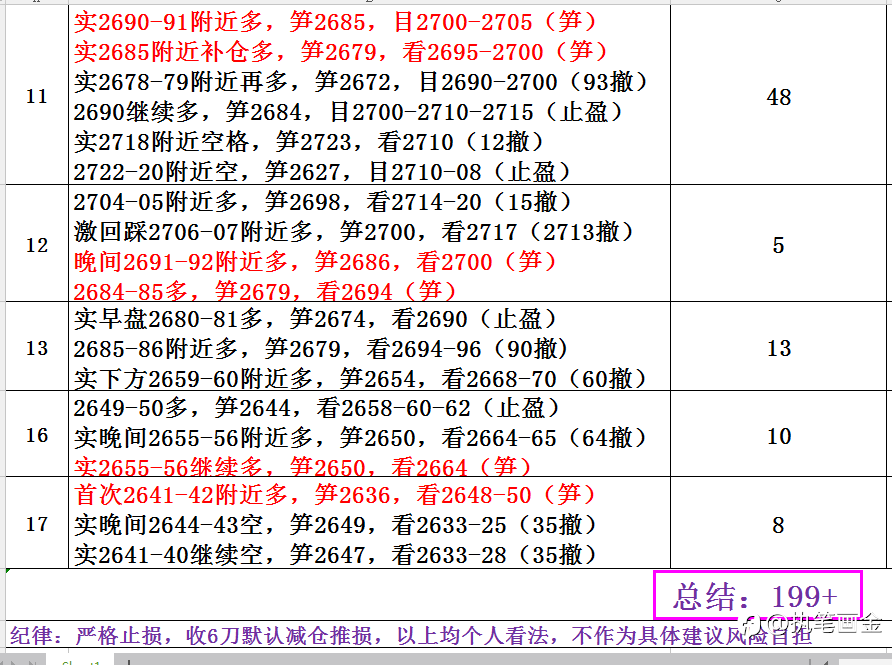The width and height of the screenshot is (892, 665).
Task: Click line 2704-05附近多，笋2698
Action: pos(323,202)
